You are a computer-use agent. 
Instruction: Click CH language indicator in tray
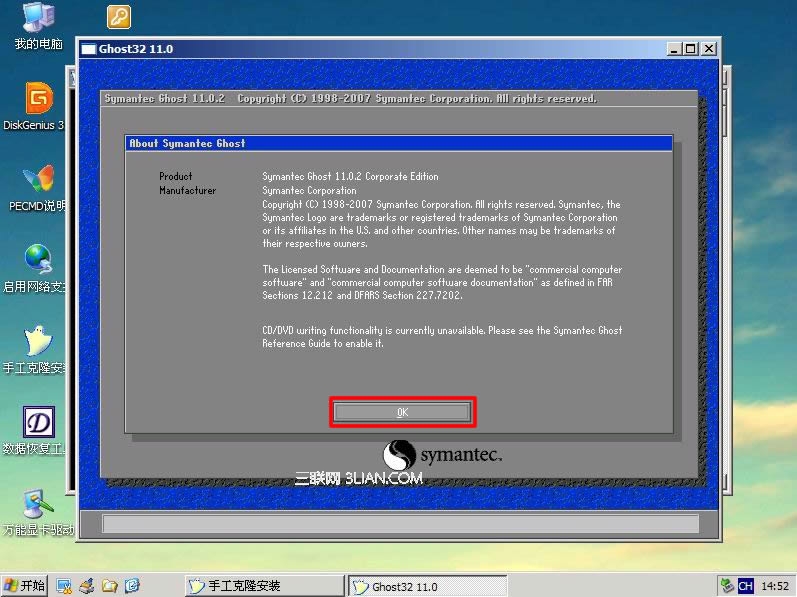coord(746,586)
